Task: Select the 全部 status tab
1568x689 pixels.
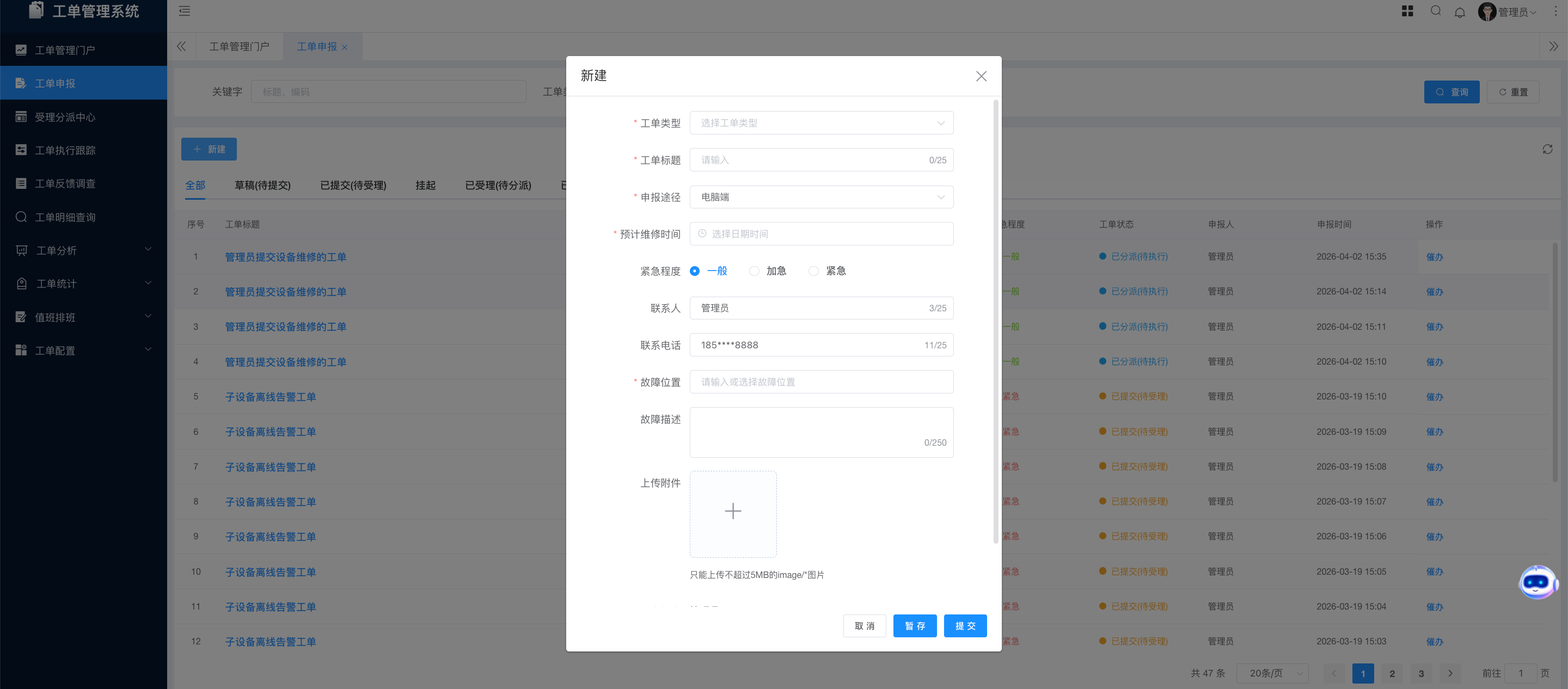Action: (195, 185)
